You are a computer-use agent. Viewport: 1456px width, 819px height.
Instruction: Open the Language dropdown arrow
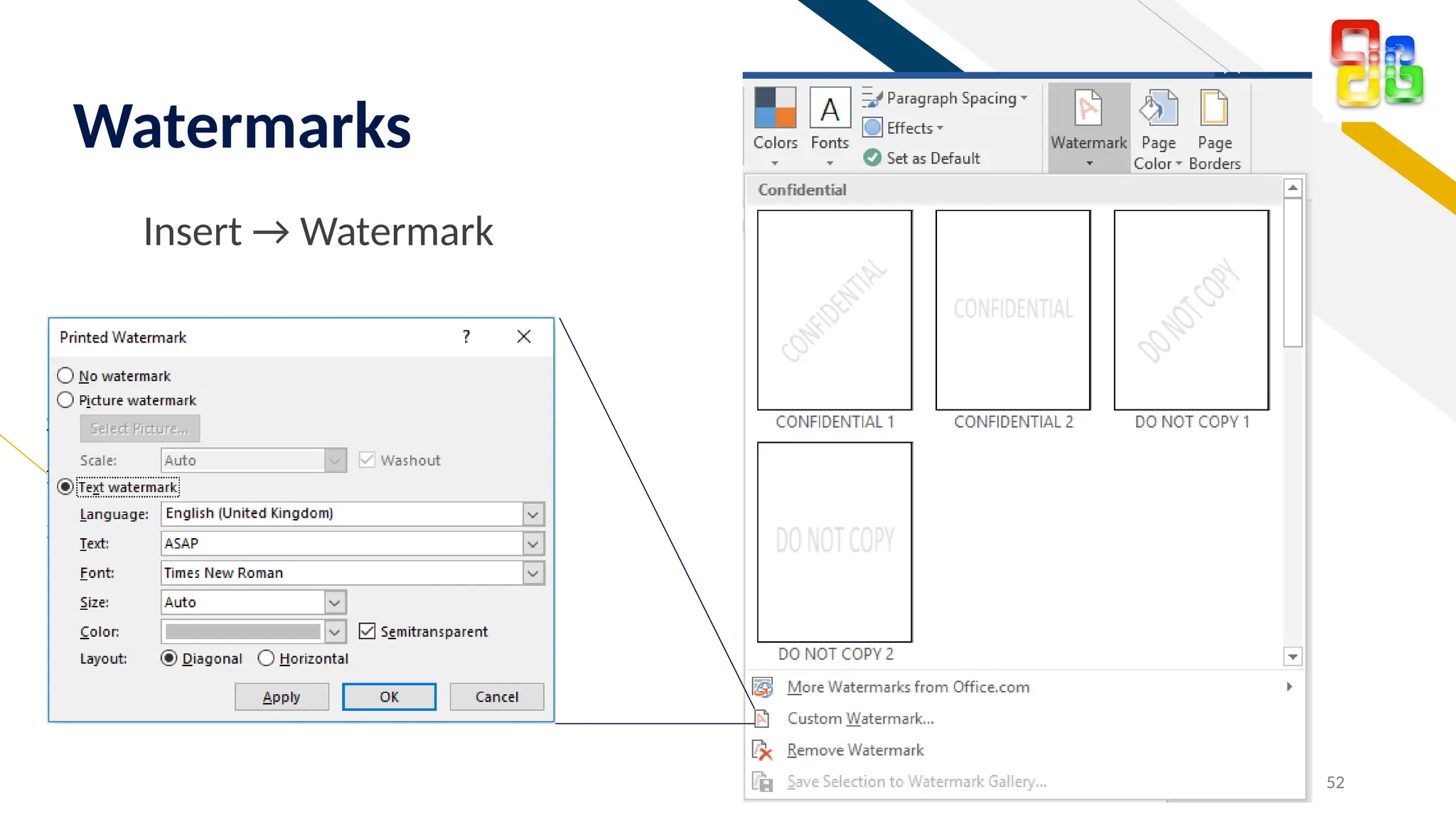533,514
